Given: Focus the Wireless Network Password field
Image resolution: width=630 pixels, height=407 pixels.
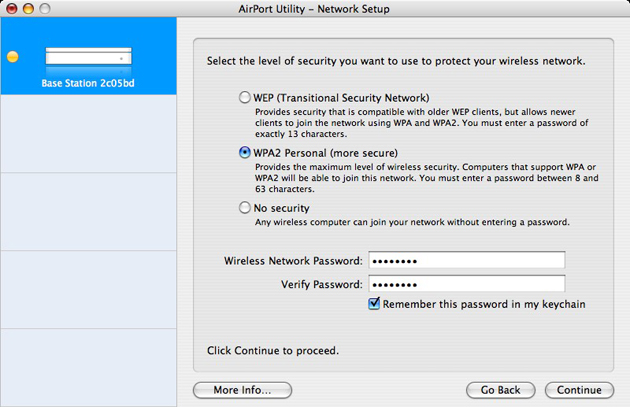Looking at the screenshot, I should 466,260.
